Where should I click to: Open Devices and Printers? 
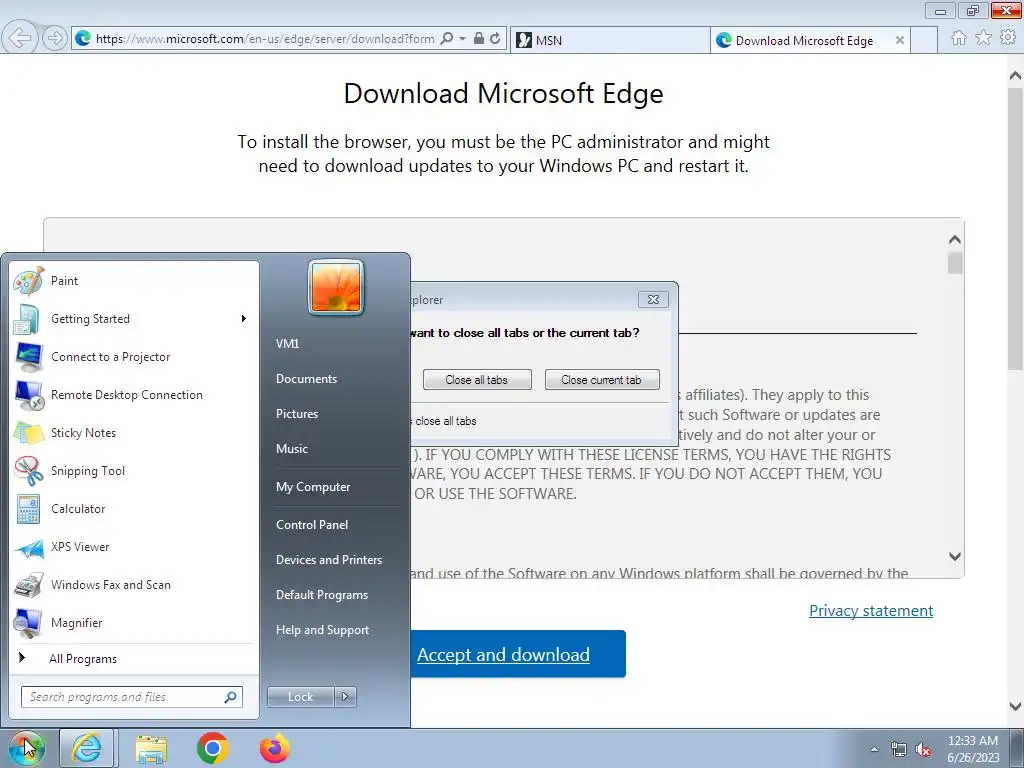pyautogui.click(x=328, y=560)
